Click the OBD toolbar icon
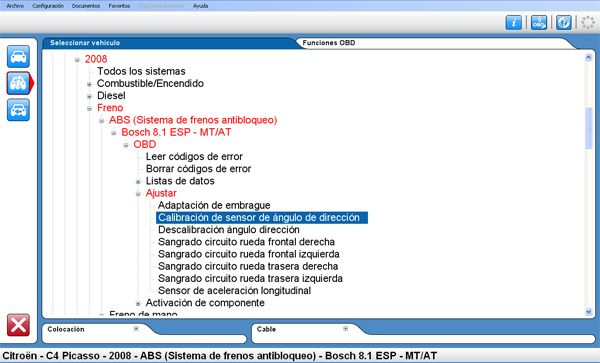The width and height of the screenshot is (600, 363). (x=539, y=23)
